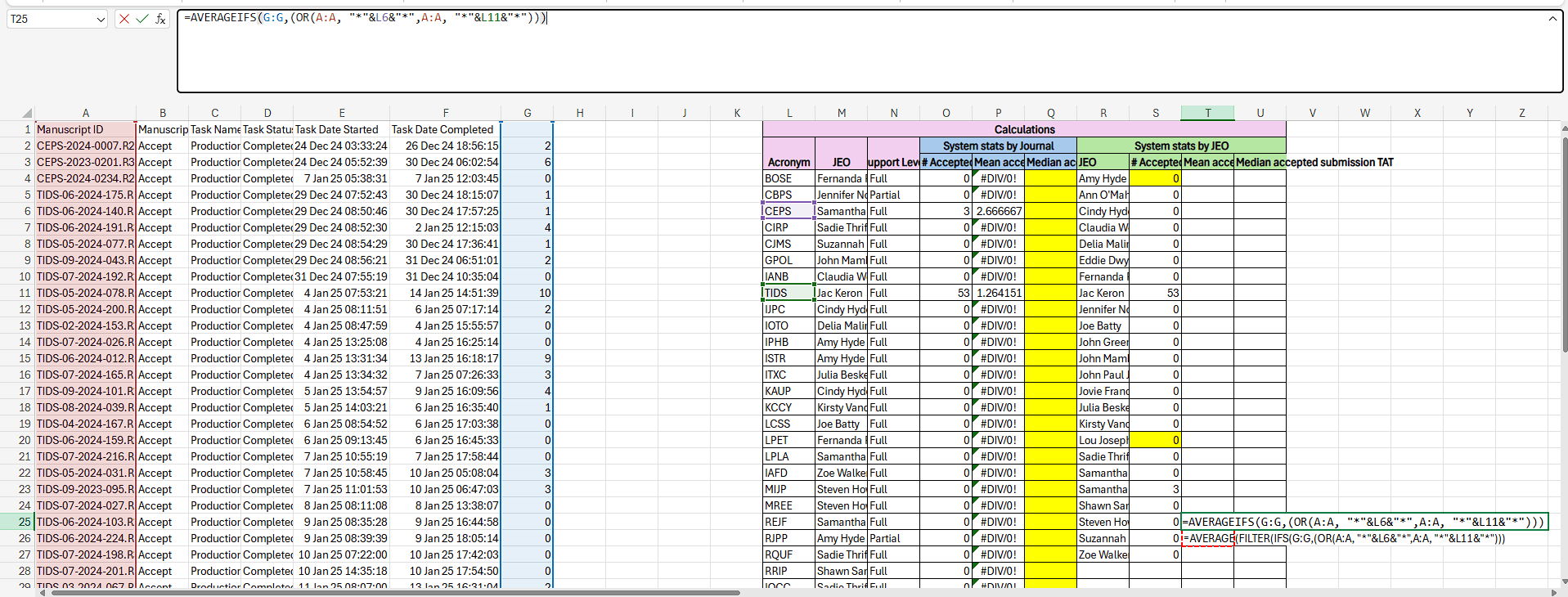Click the vertical scrollbar thumb

(1564, 245)
